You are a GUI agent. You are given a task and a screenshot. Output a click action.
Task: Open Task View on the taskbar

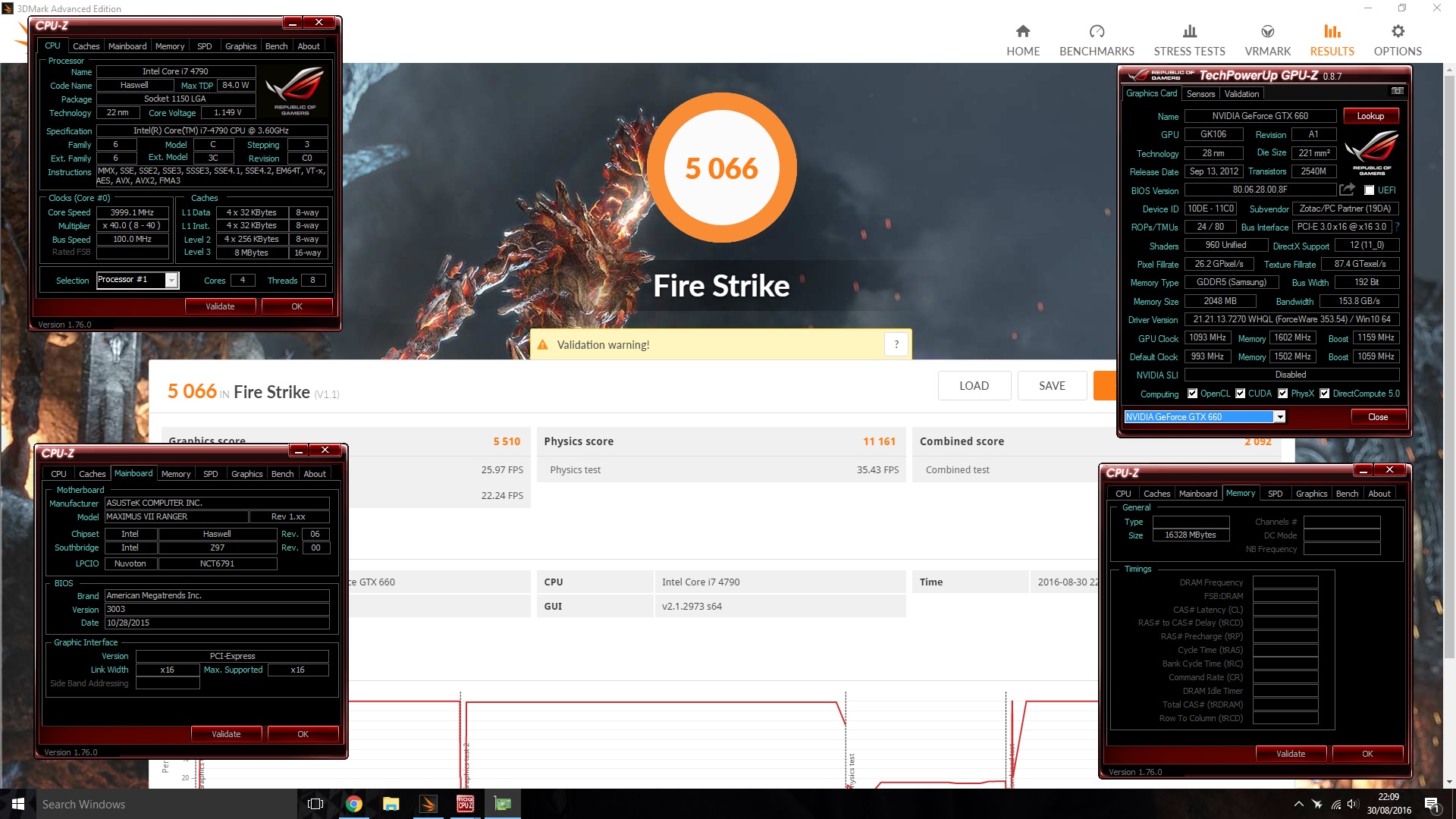click(315, 804)
